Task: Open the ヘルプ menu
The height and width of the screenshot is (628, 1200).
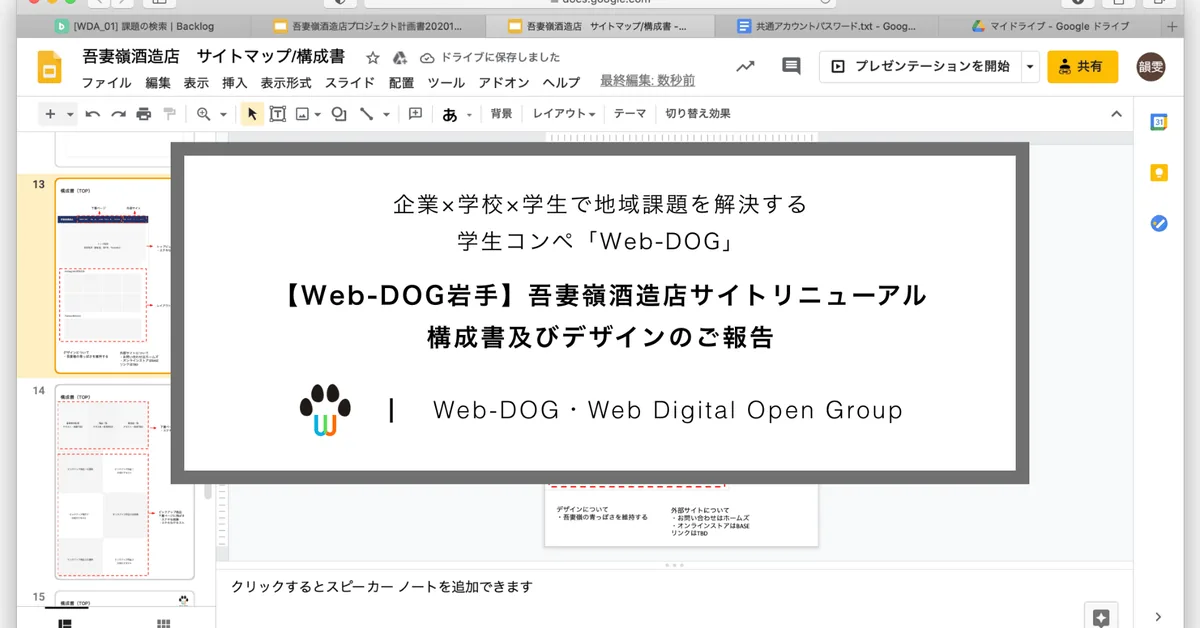Action: tap(561, 82)
